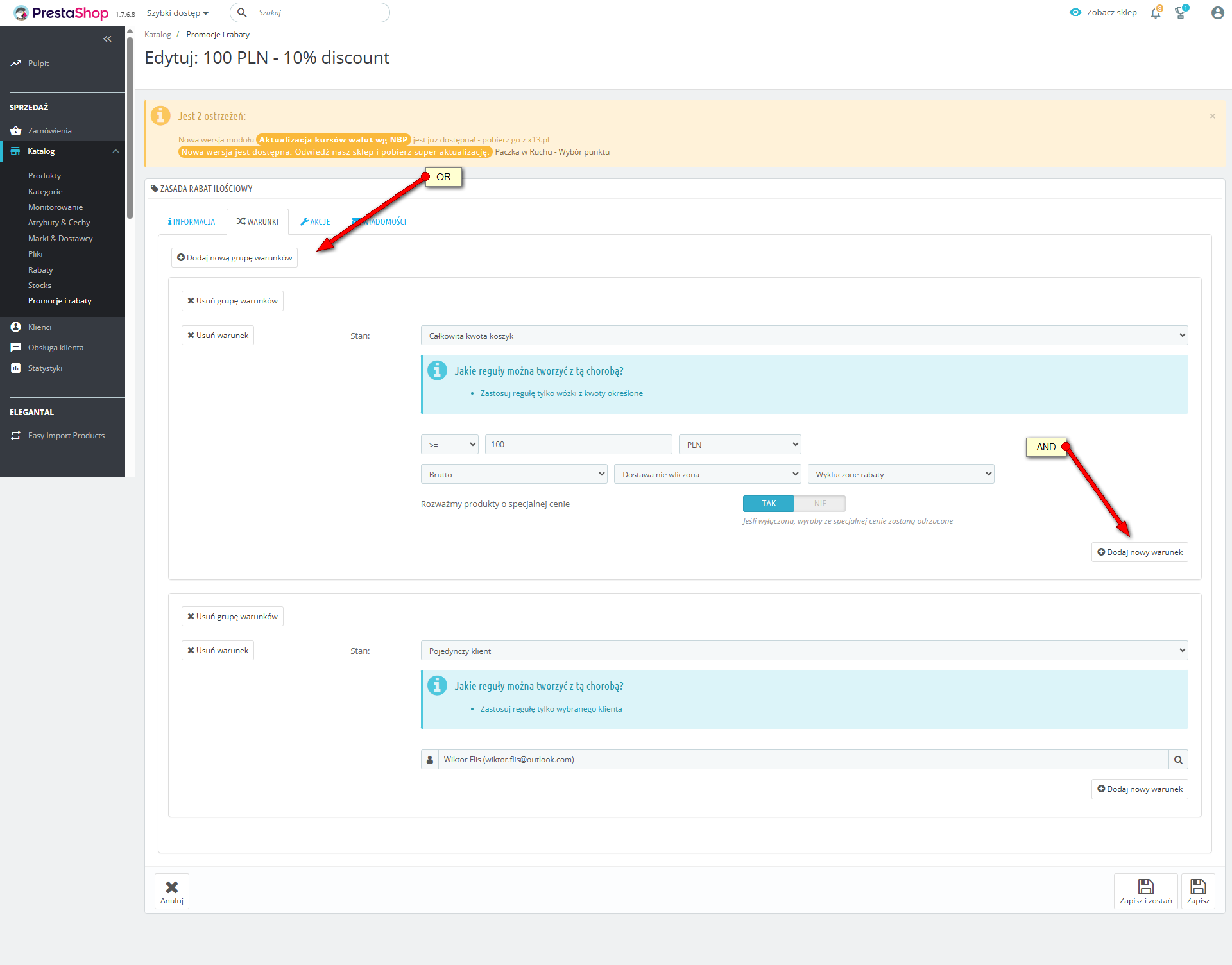Click info icon in single customer hint
The image size is (1232, 965).
[438, 685]
